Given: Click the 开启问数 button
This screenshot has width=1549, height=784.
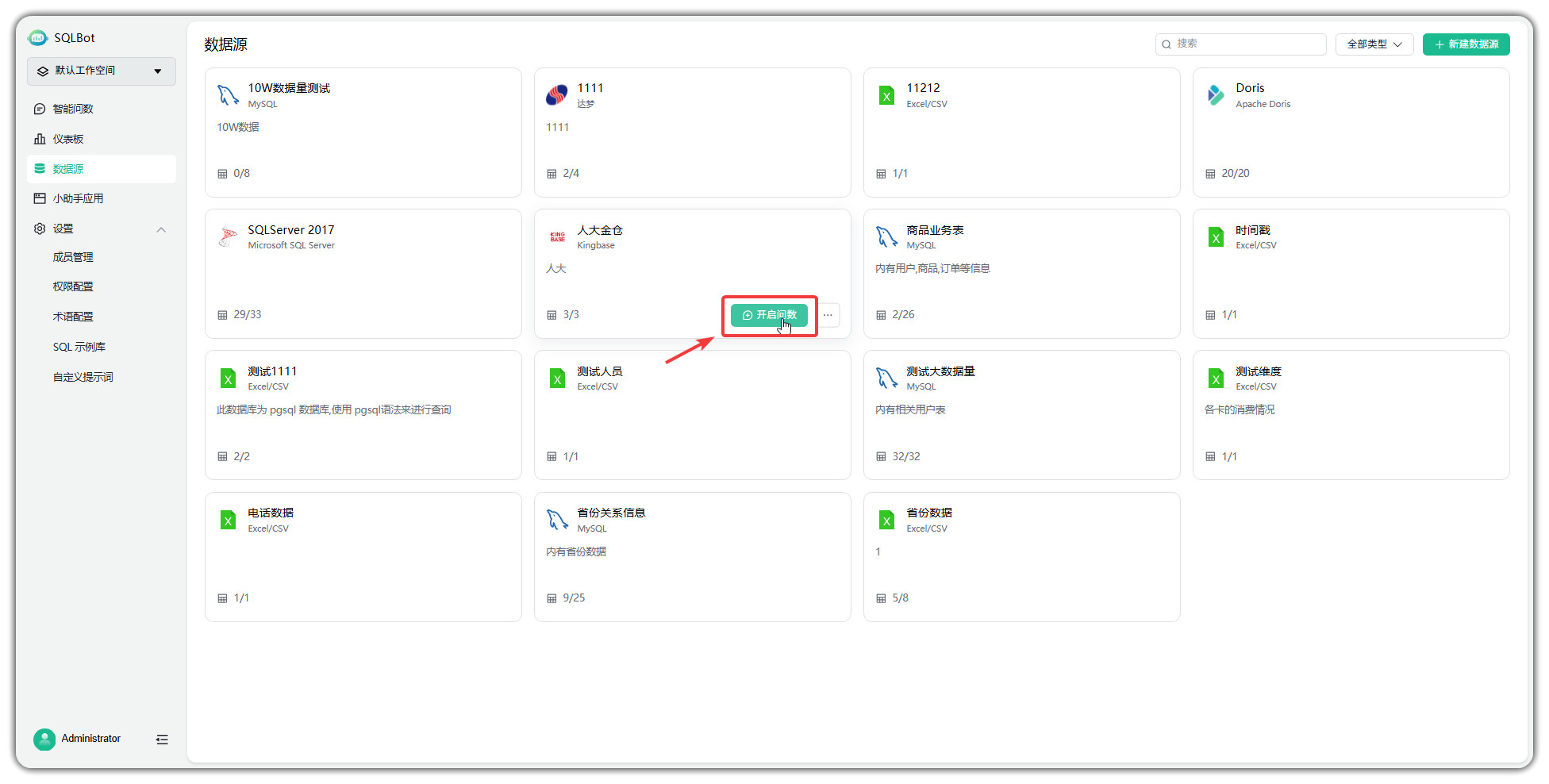Looking at the screenshot, I should pos(769,315).
